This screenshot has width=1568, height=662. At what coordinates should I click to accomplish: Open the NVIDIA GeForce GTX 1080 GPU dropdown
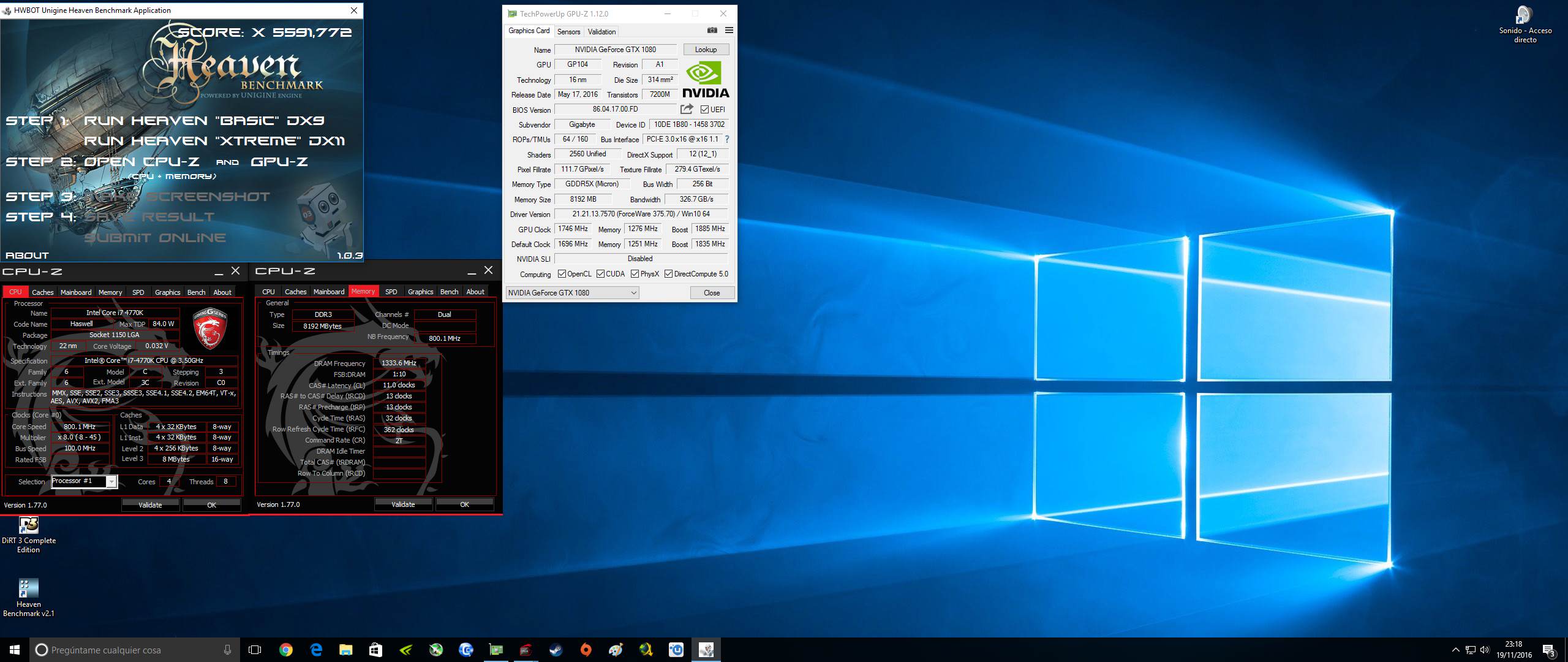point(572,293)
